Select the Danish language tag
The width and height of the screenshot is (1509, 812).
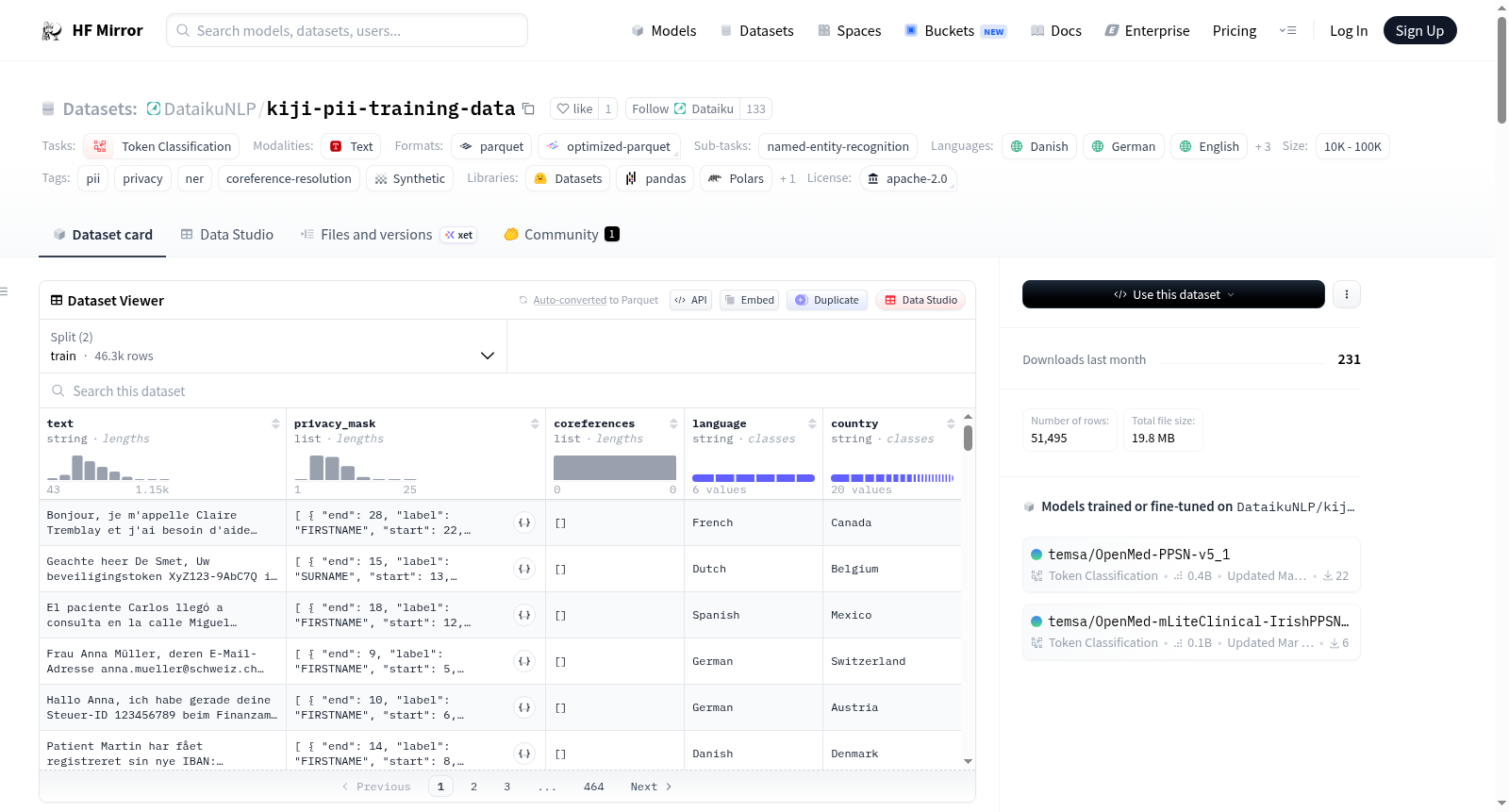pyautogui.click(x=1039, y=146)
